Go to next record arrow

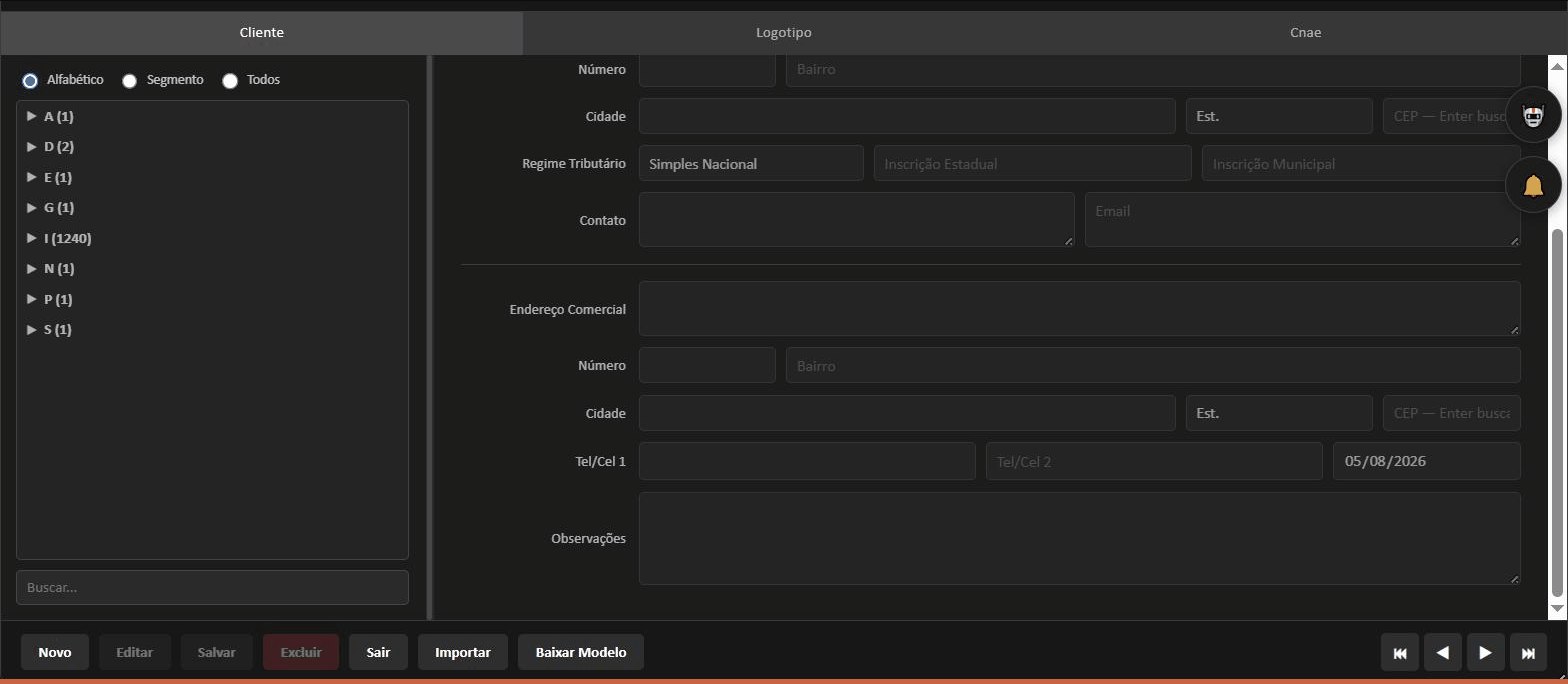coord(1486,653)
